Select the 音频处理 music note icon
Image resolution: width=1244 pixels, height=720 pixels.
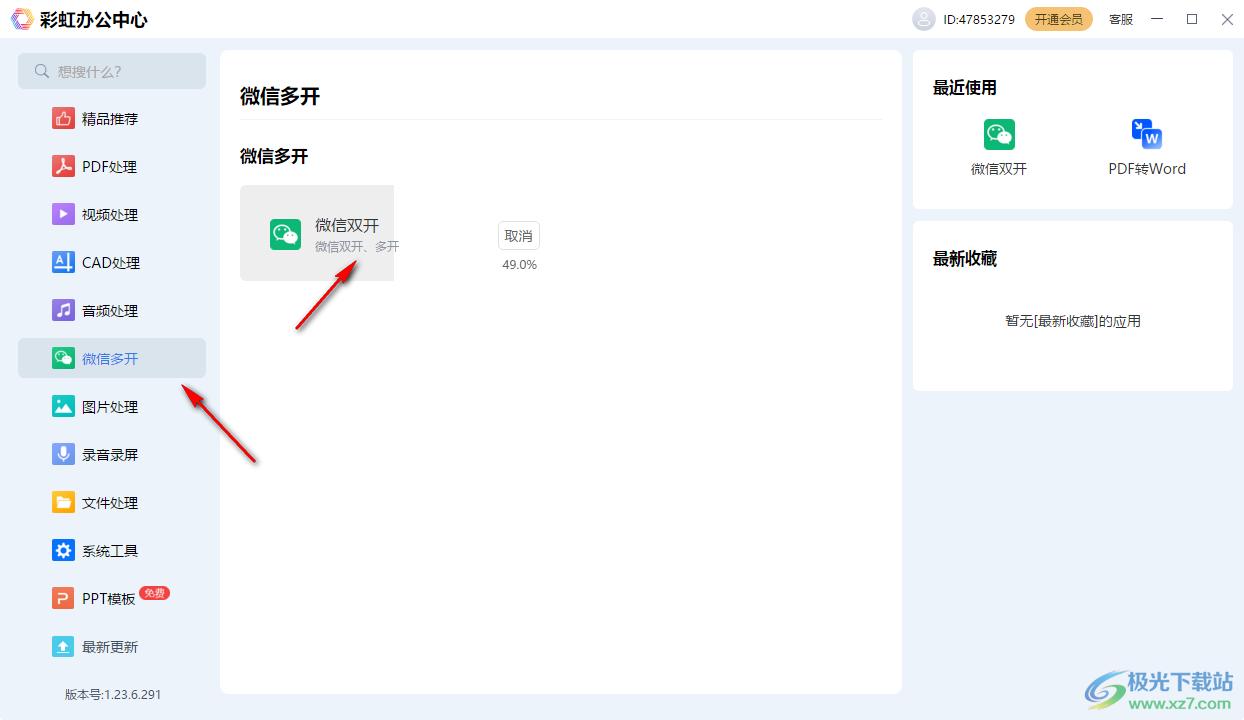click(63, 311)
